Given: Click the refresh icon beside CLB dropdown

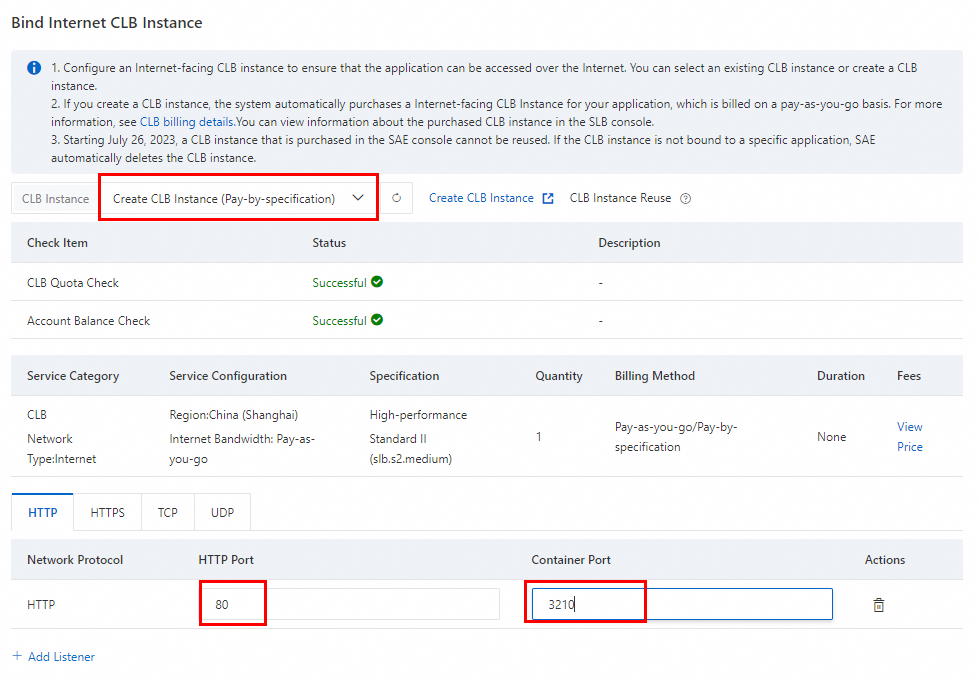Looking at the screenshot, I should pyautogui.click(x=397, y=198).
